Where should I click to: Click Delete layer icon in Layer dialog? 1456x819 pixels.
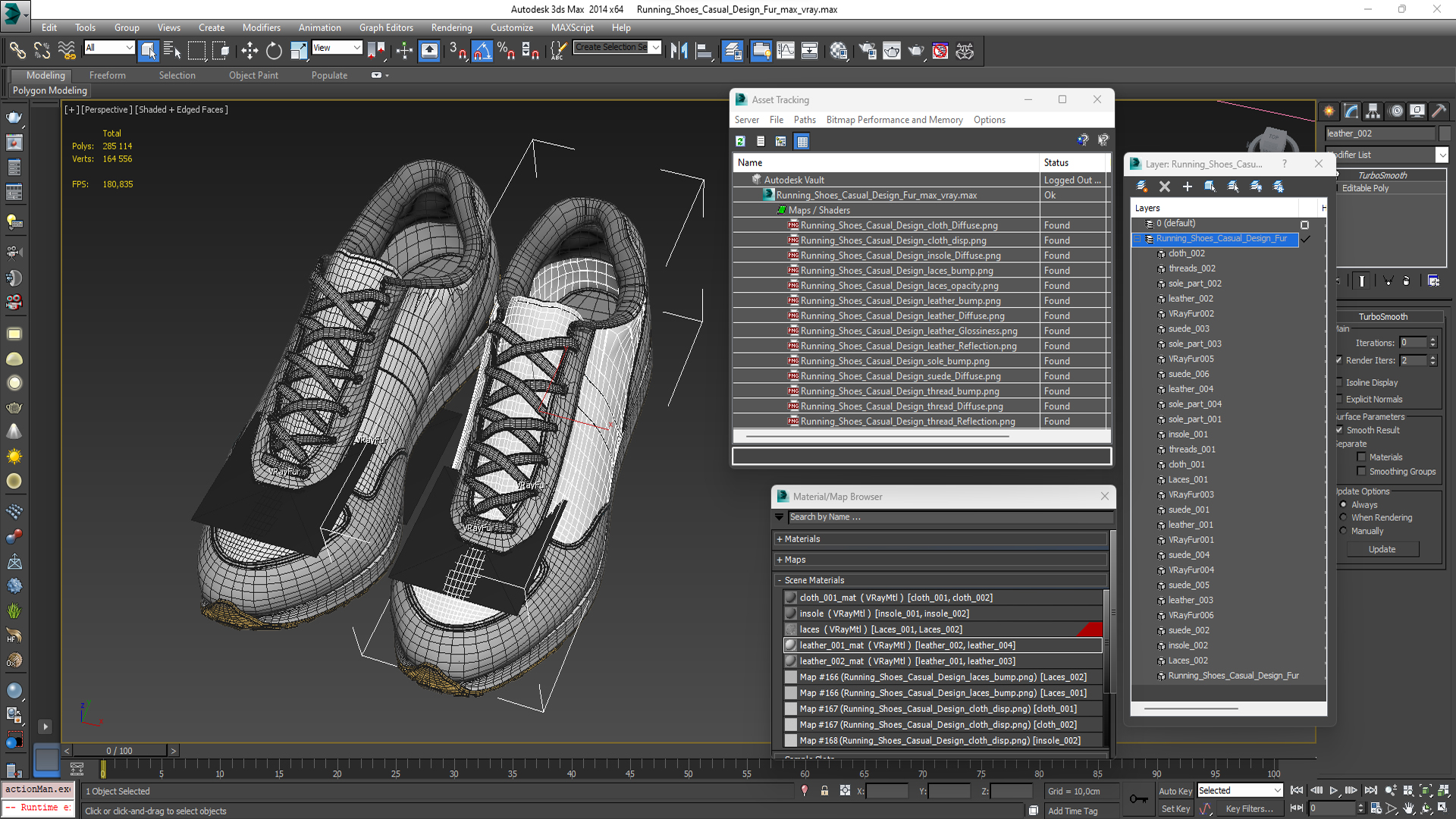coord(1165,187)
